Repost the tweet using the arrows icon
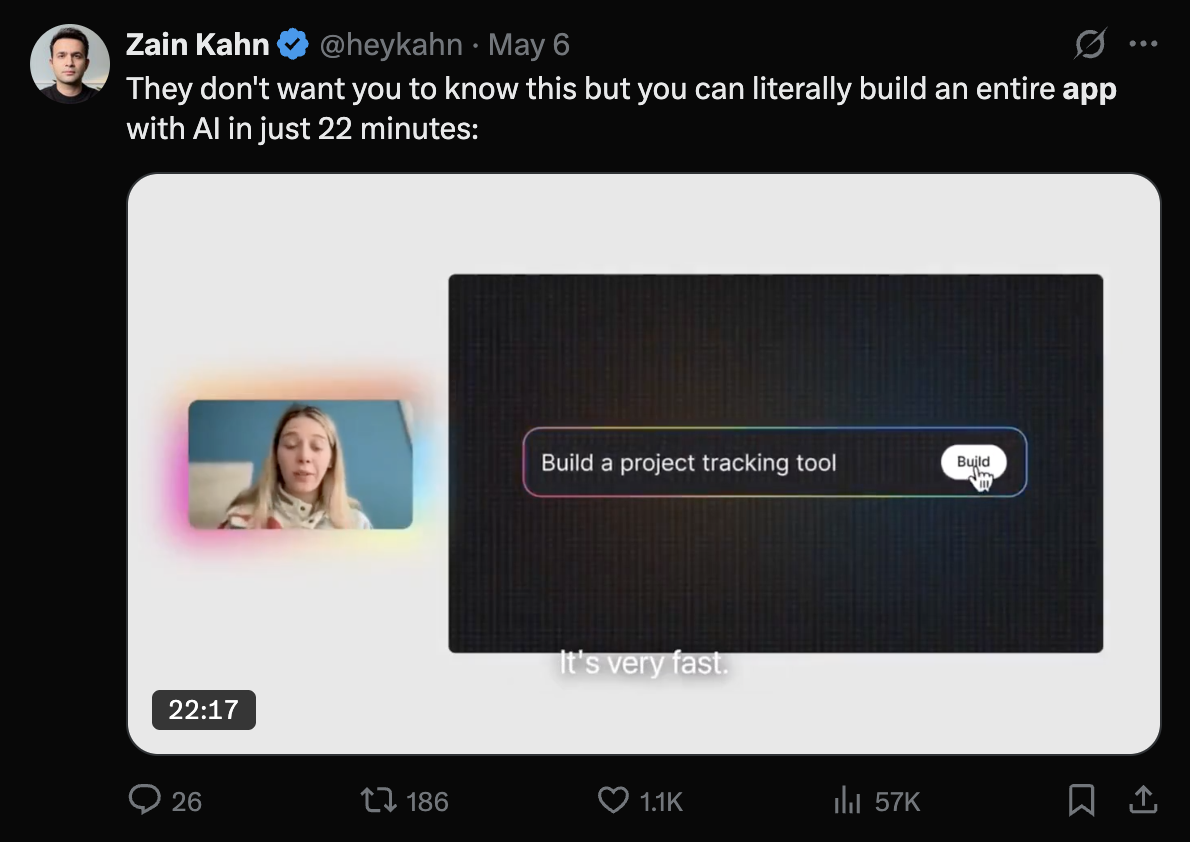This screenshot has height=842, width=1190. (378, 800)
